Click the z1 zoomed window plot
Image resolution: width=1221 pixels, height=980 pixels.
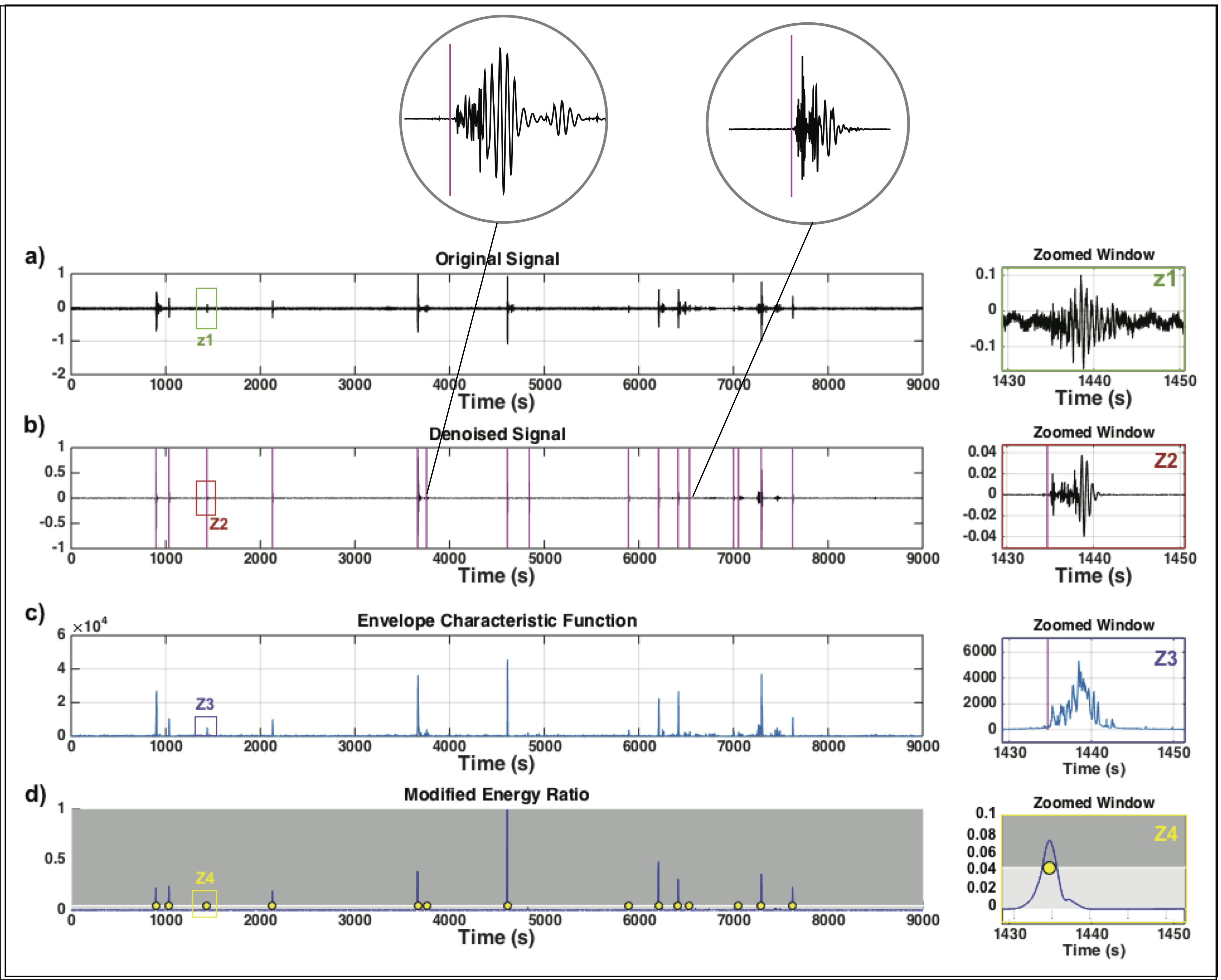[1093, 320]
